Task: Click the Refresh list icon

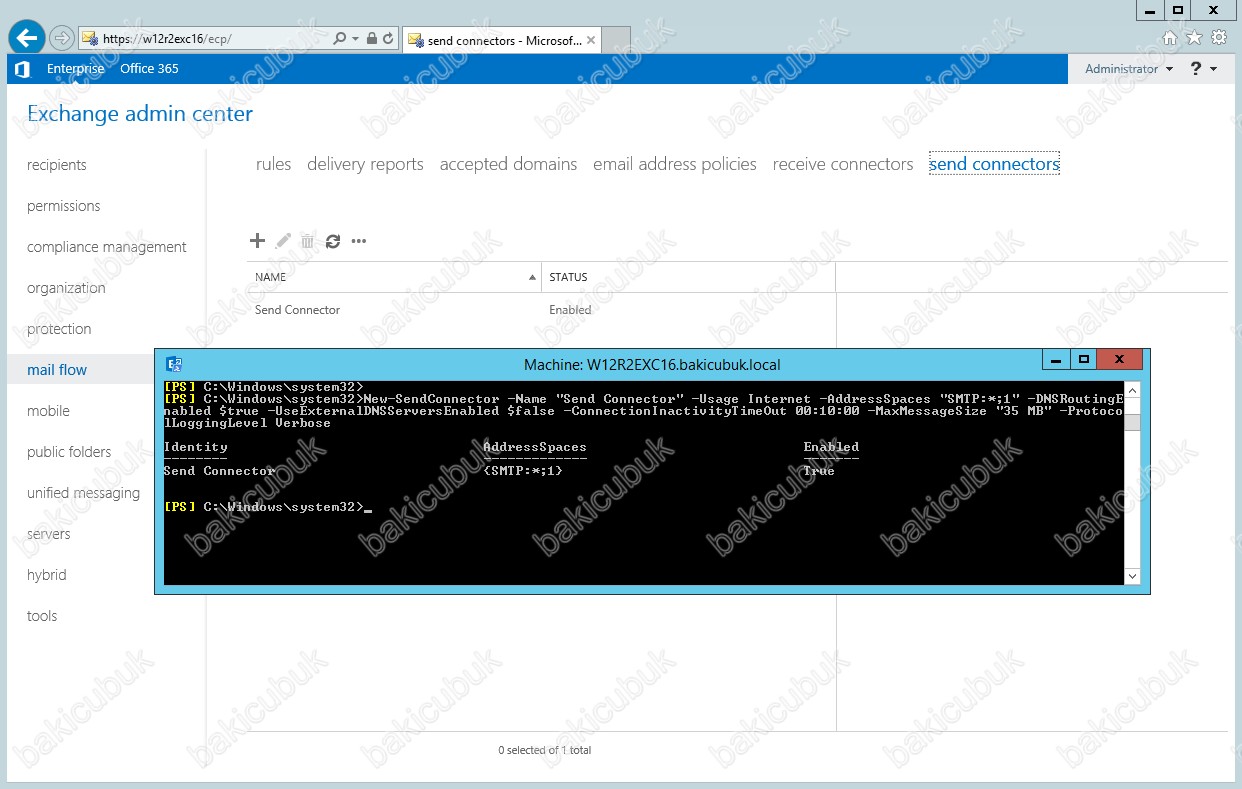Action: 333,241
